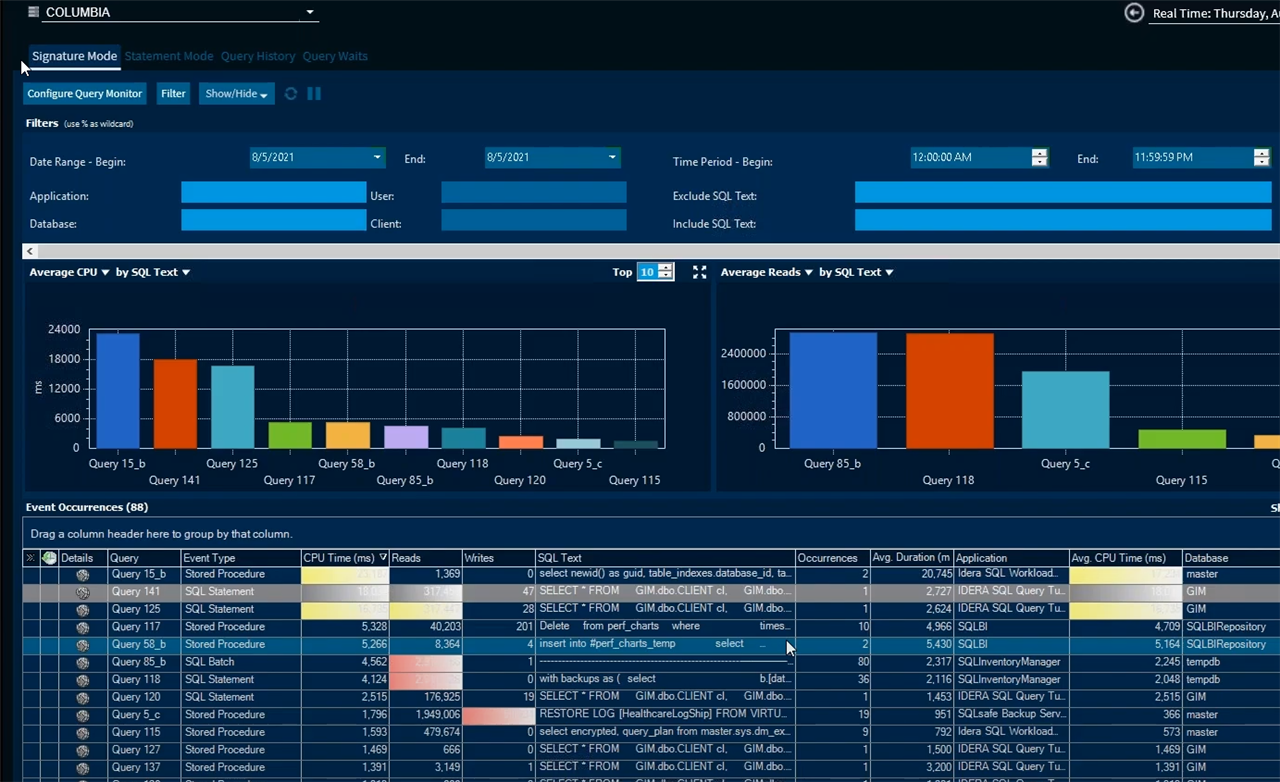Focus the Database filter field
The height and width of the screenshot is (782, 1280).
(274, 220)
